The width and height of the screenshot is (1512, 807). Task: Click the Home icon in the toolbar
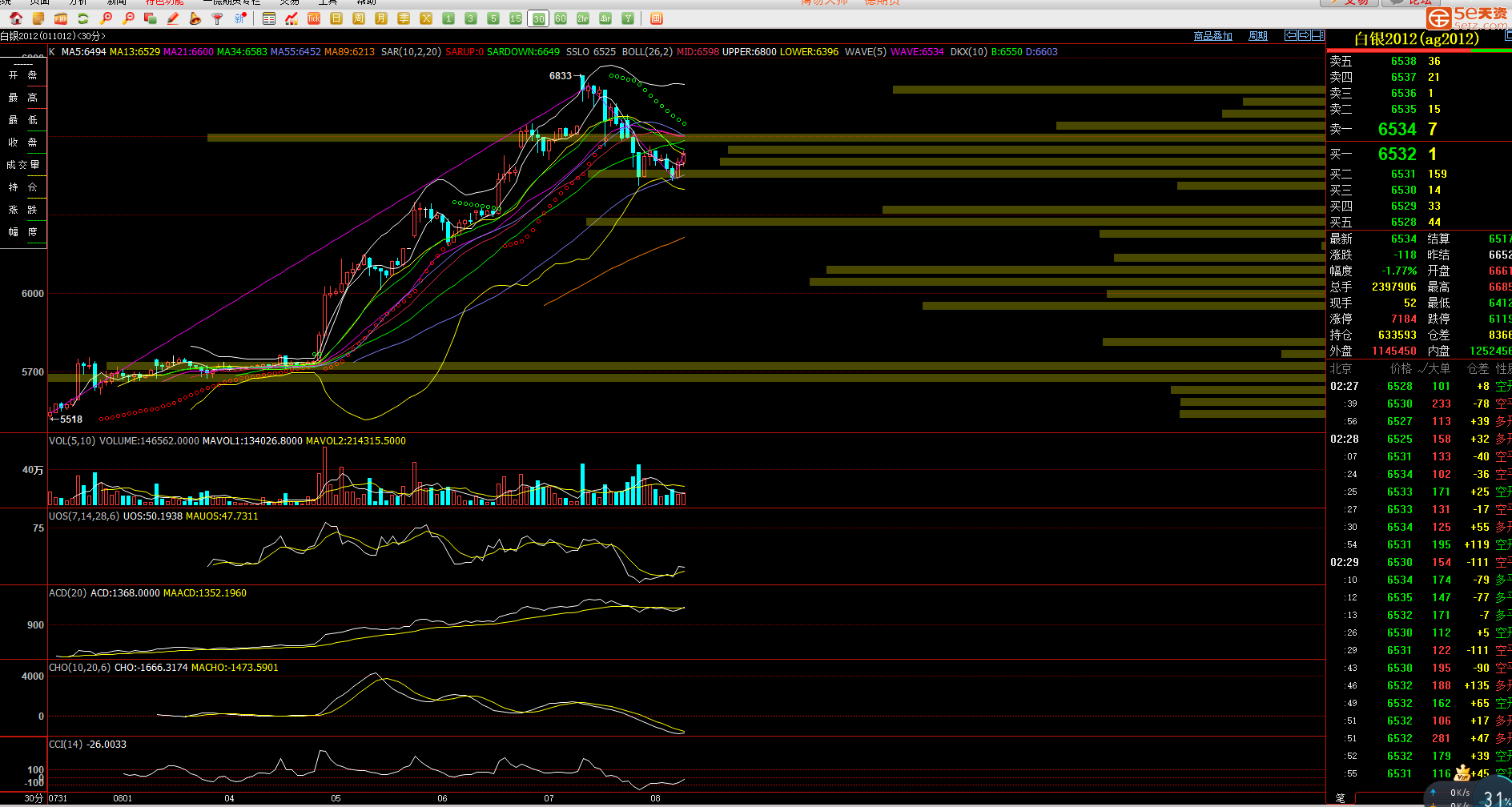click(16, 18)
